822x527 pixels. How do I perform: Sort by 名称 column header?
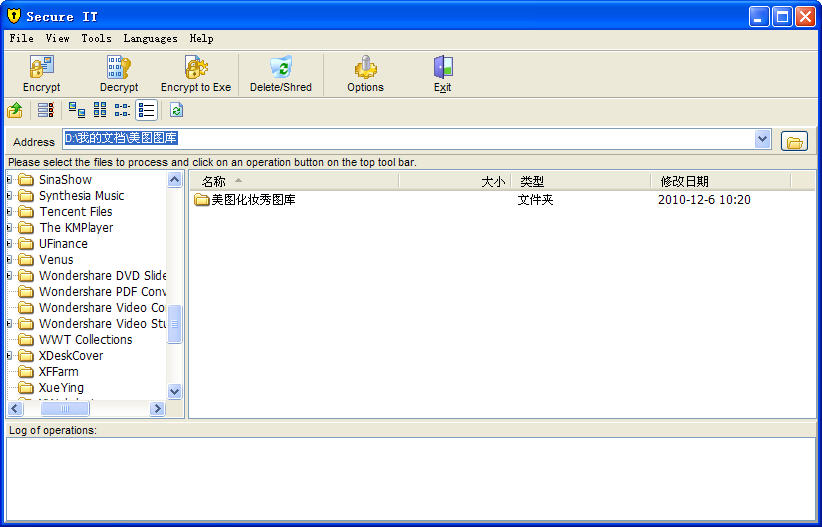[294, 181]
